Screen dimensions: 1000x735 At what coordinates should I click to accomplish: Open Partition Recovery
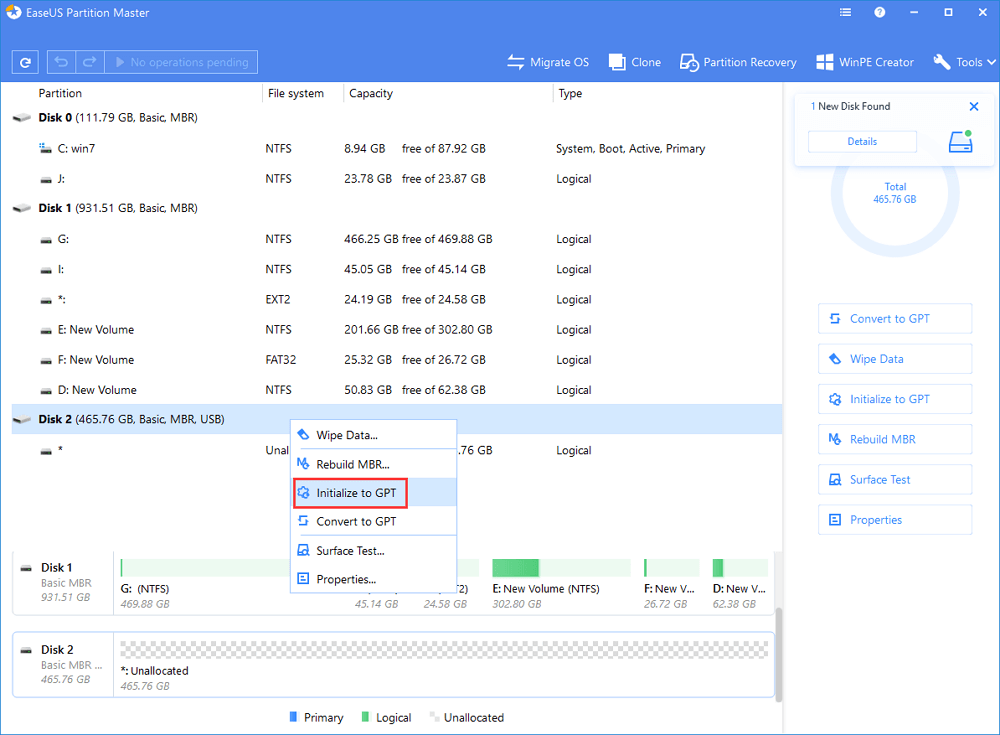[x=738, y=62]
